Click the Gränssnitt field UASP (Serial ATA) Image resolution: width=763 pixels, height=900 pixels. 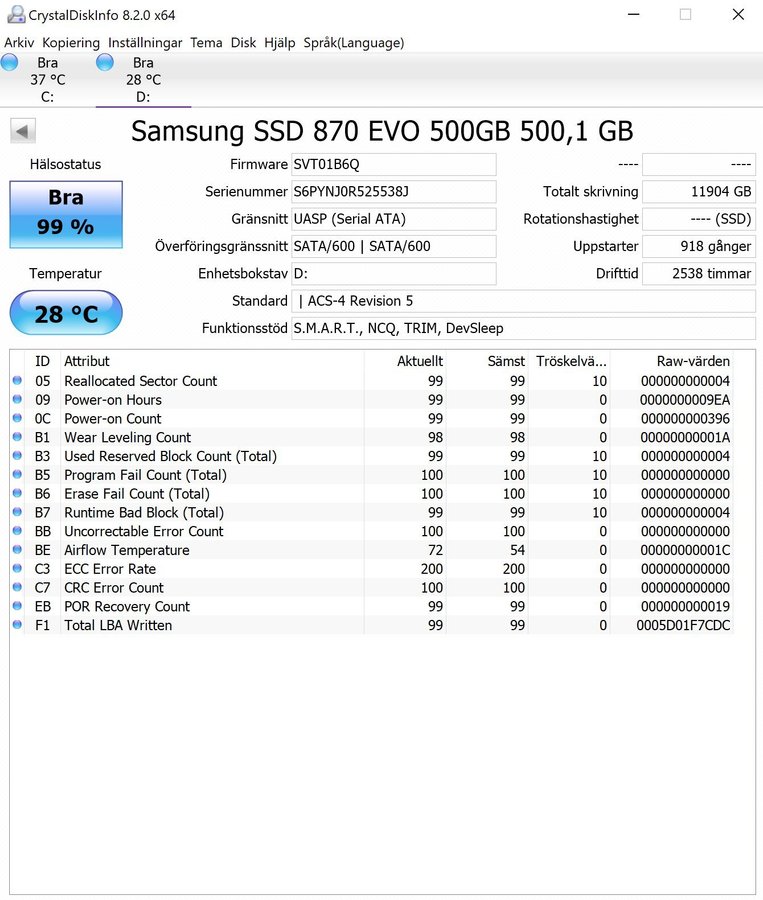pos(394,219)
